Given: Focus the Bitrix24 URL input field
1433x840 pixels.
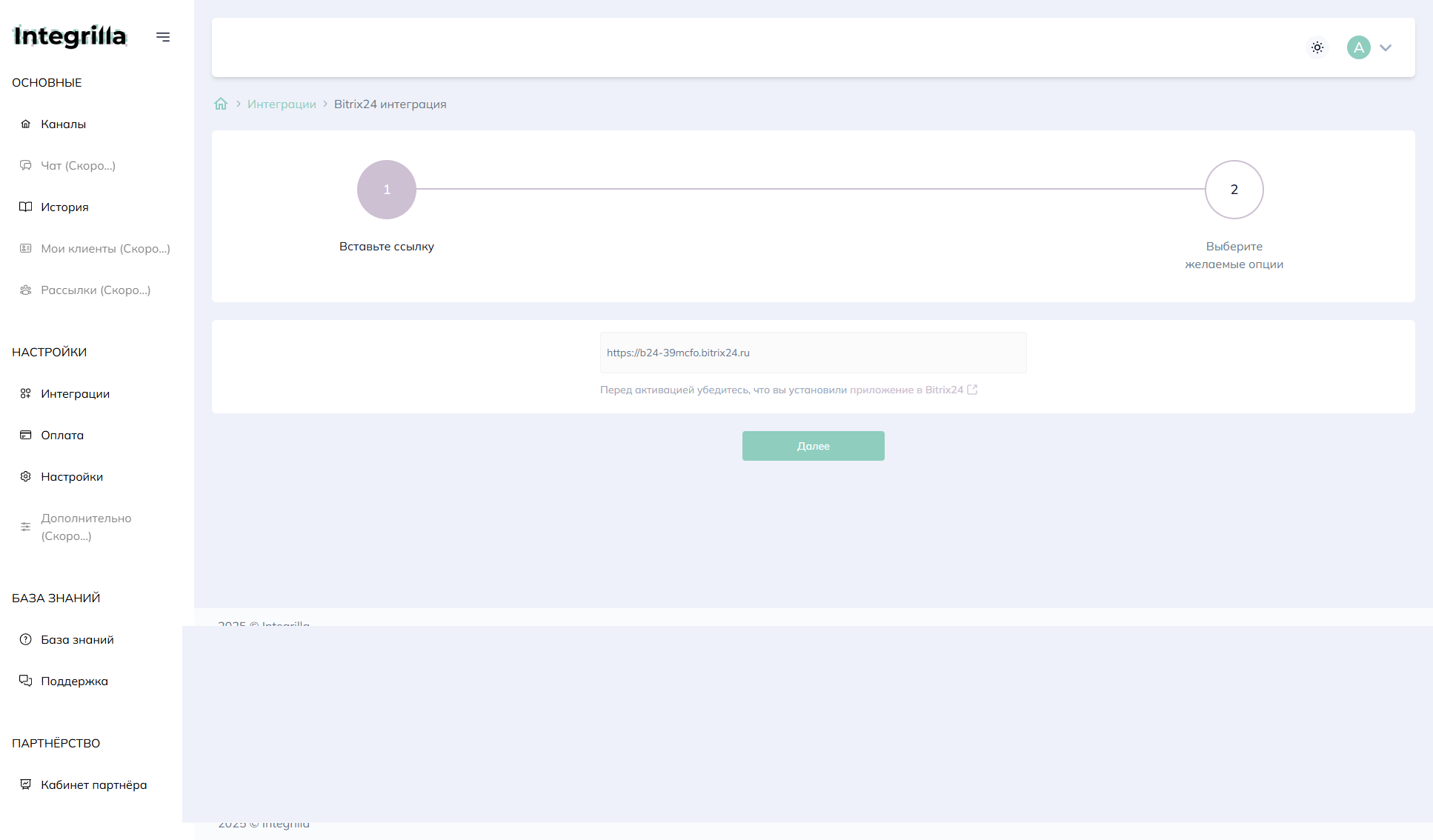Looking at the screenshot, I should [x=813, y=353].
